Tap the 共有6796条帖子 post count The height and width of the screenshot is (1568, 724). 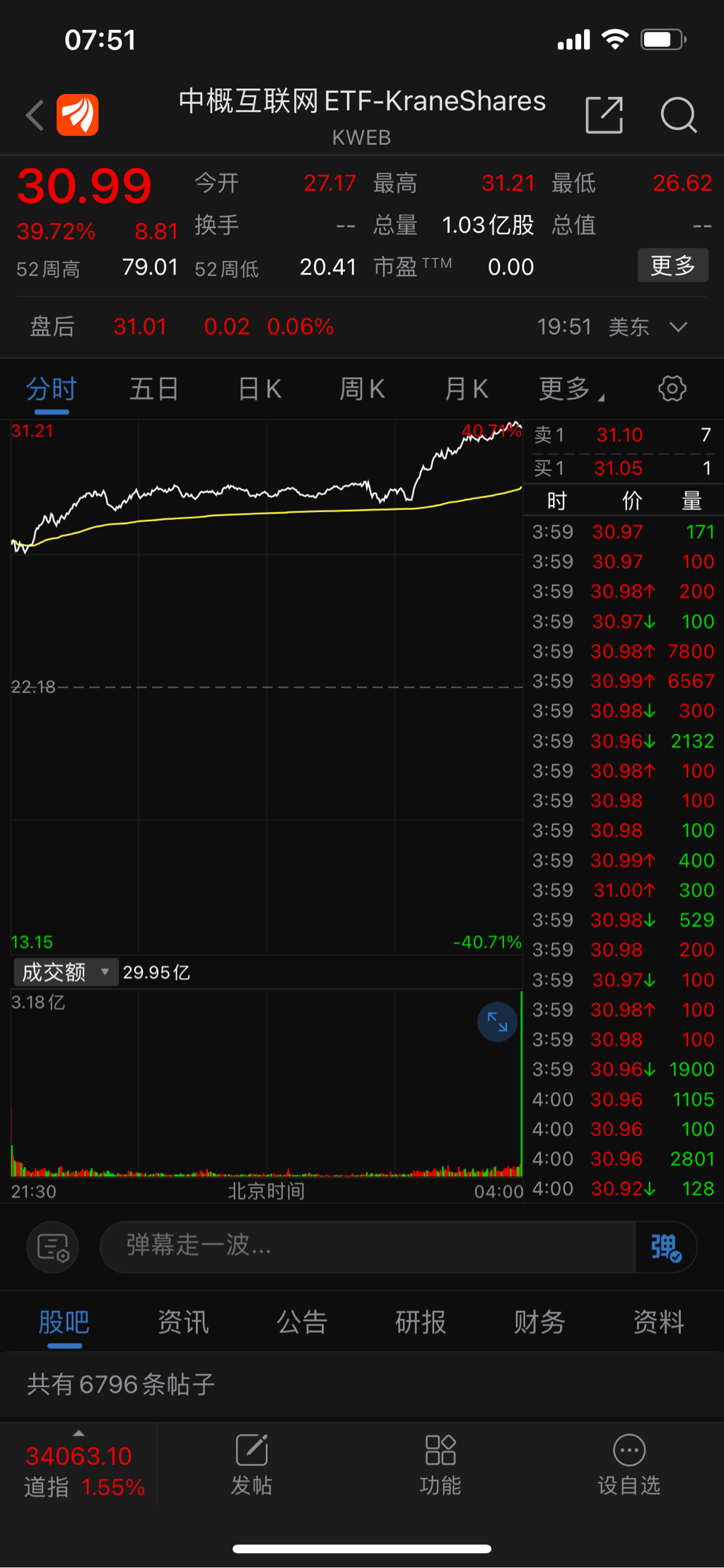point(121,1384)
